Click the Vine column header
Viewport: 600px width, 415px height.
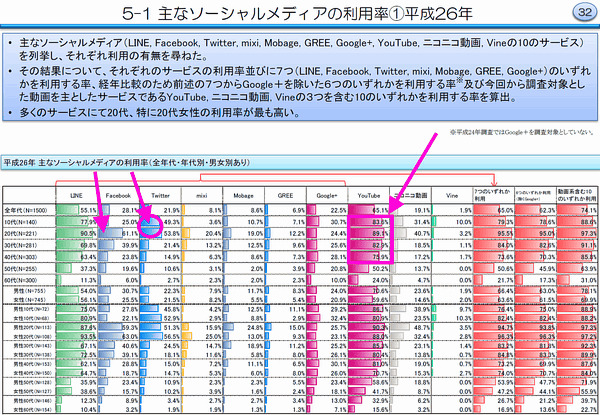[452, 195]
